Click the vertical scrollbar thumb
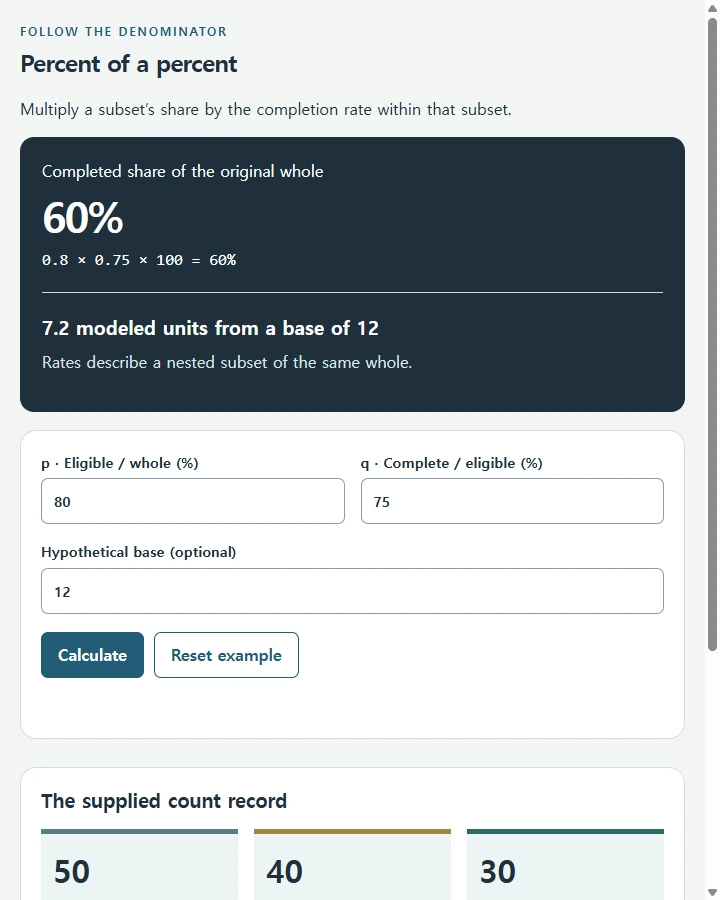720x900 pixels. coord(712,335)
